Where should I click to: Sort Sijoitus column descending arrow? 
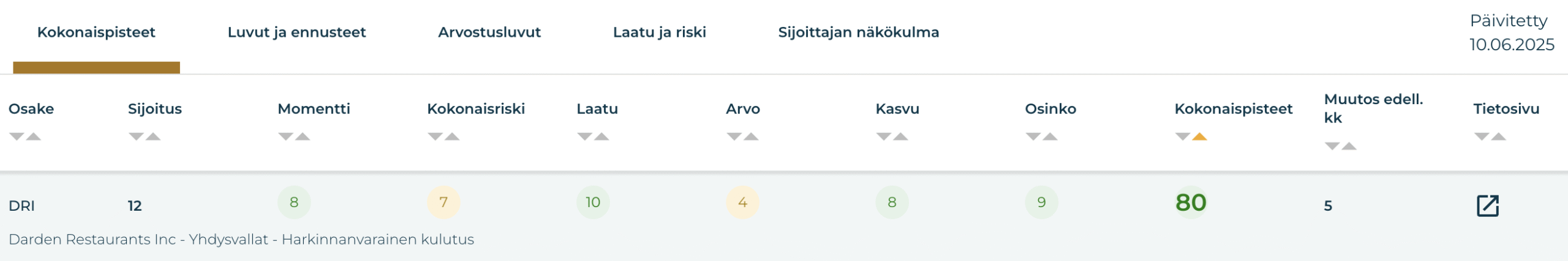(x=136, y=137)
